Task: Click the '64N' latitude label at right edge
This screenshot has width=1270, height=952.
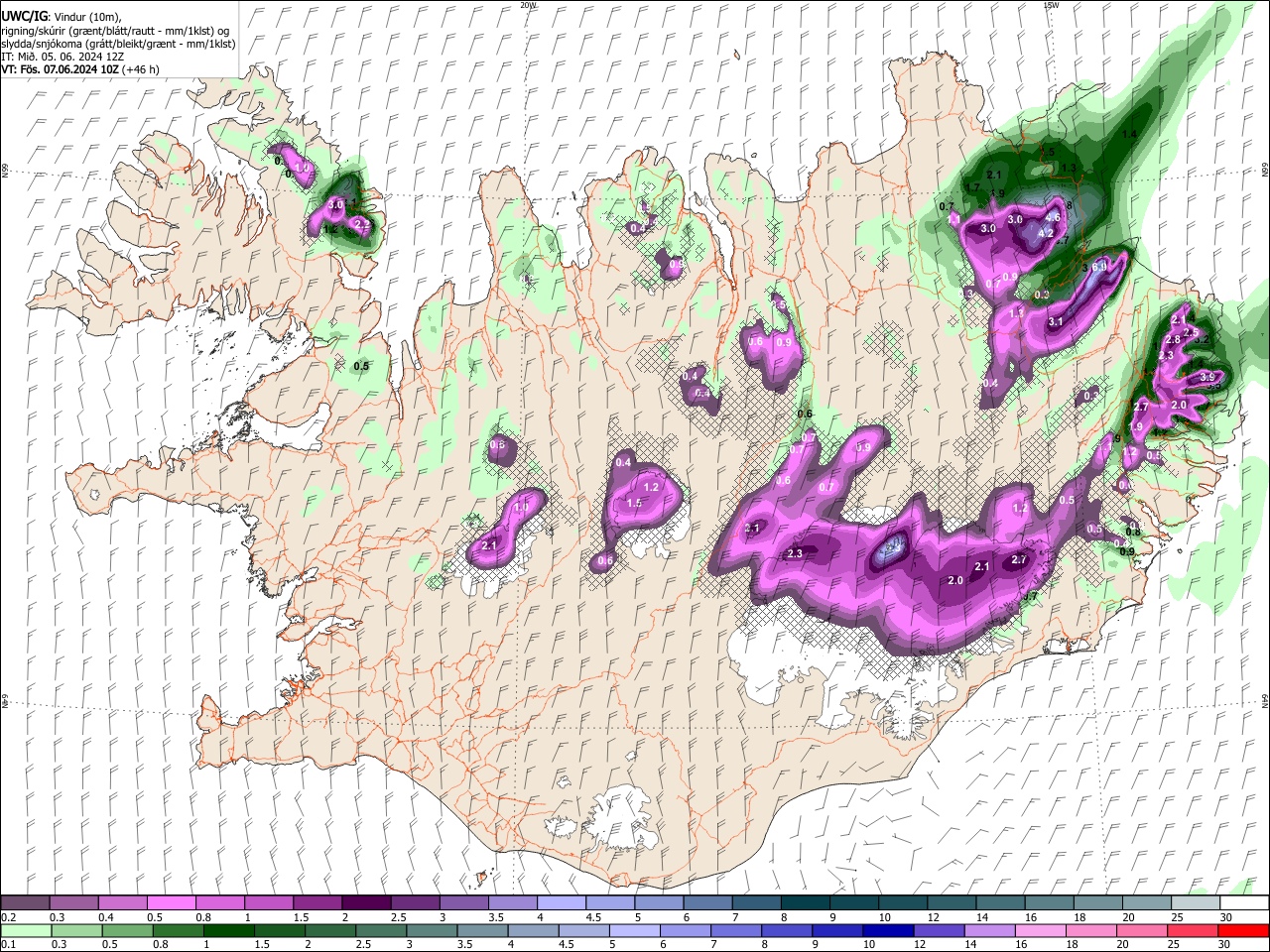Action: tap(1265, 700)
